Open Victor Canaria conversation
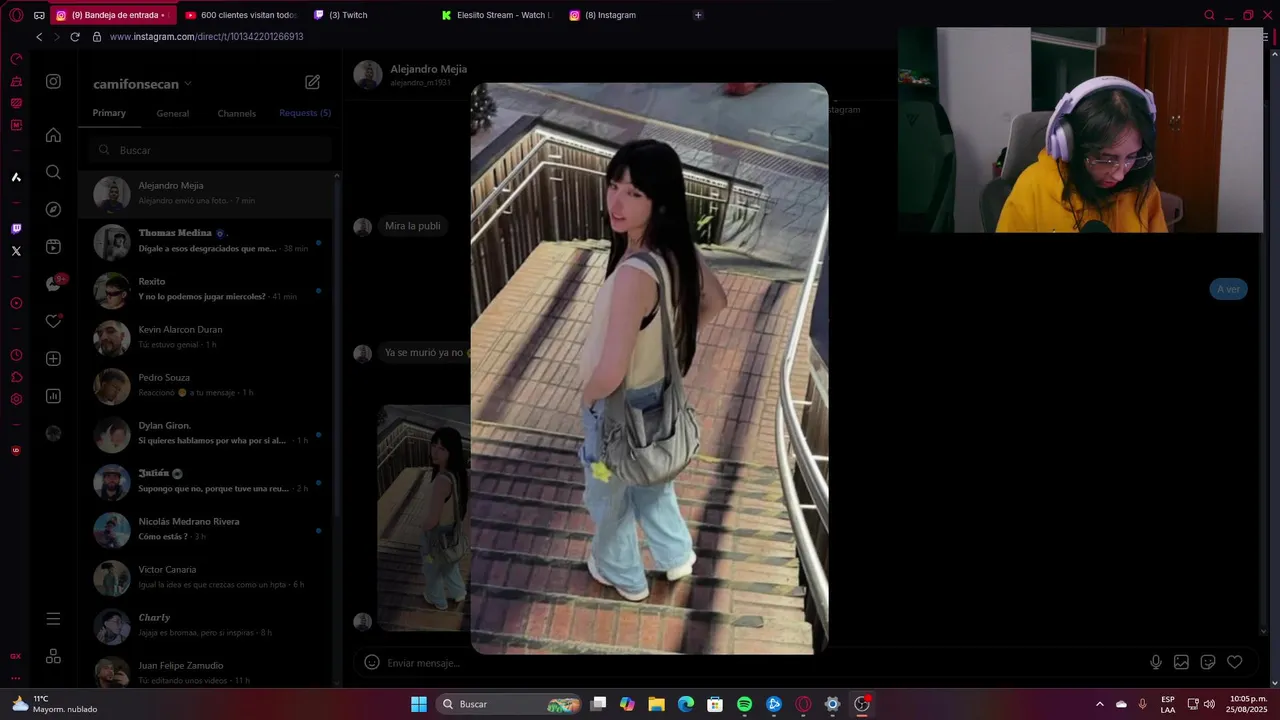This screenshot has width=1280, height=720. (x=207, y=578)
